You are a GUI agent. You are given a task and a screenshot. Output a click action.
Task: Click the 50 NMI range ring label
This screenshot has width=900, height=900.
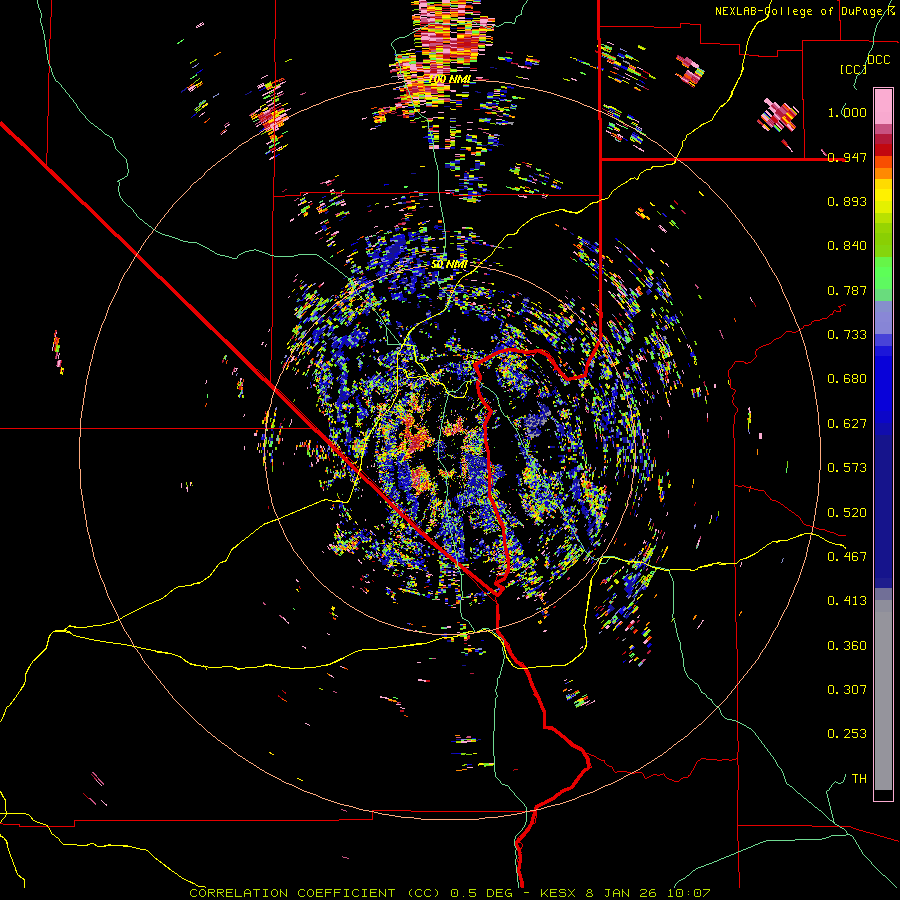coord(449,264)
